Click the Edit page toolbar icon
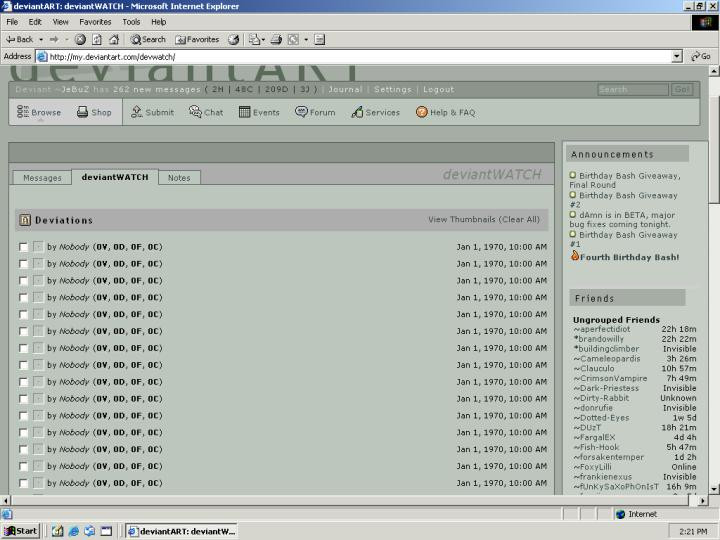This screenshot has width=720, height=540. (x=293, y=39)
